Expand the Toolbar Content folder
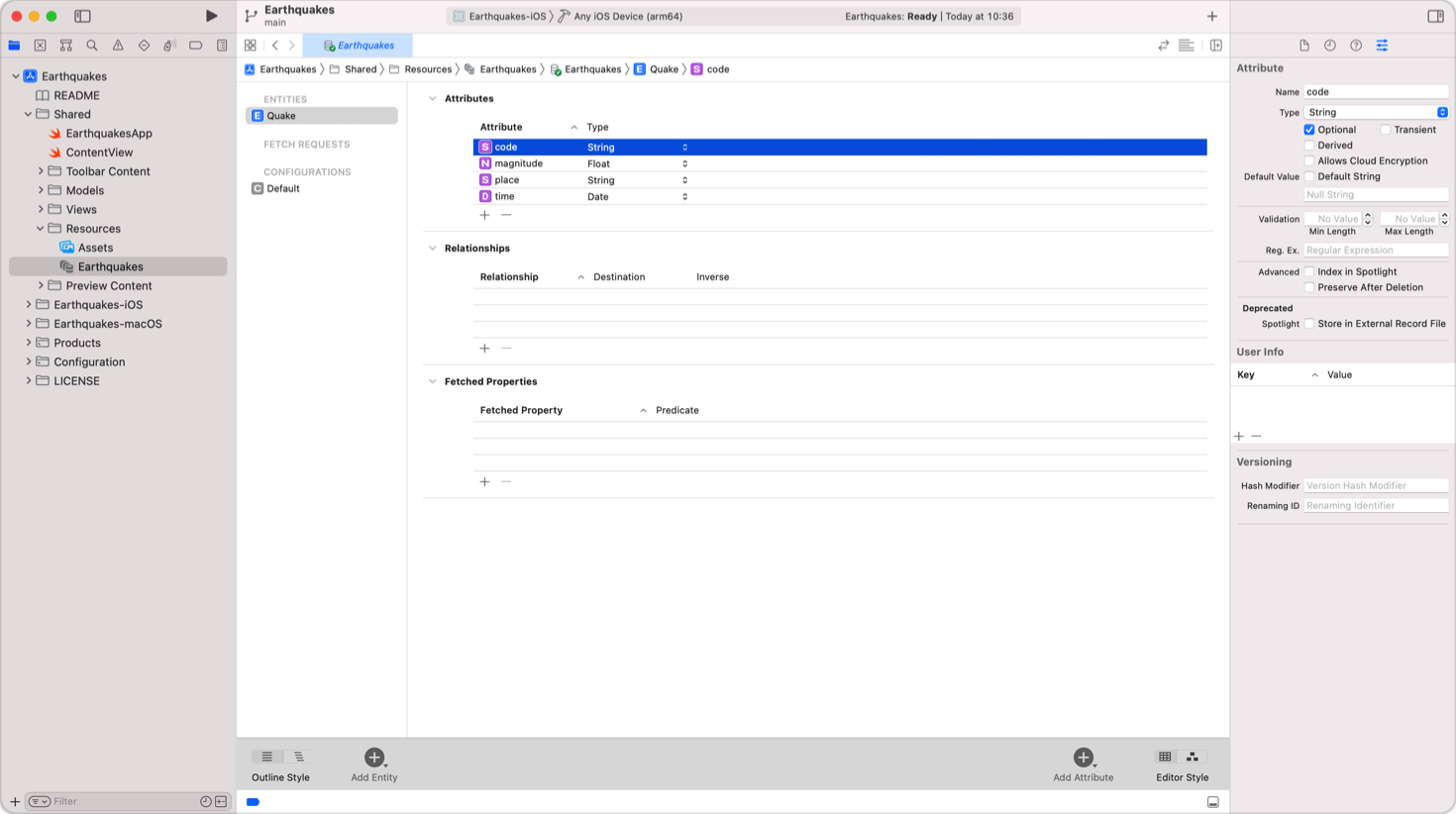The image size is (1456, 814). pos(41,171)
